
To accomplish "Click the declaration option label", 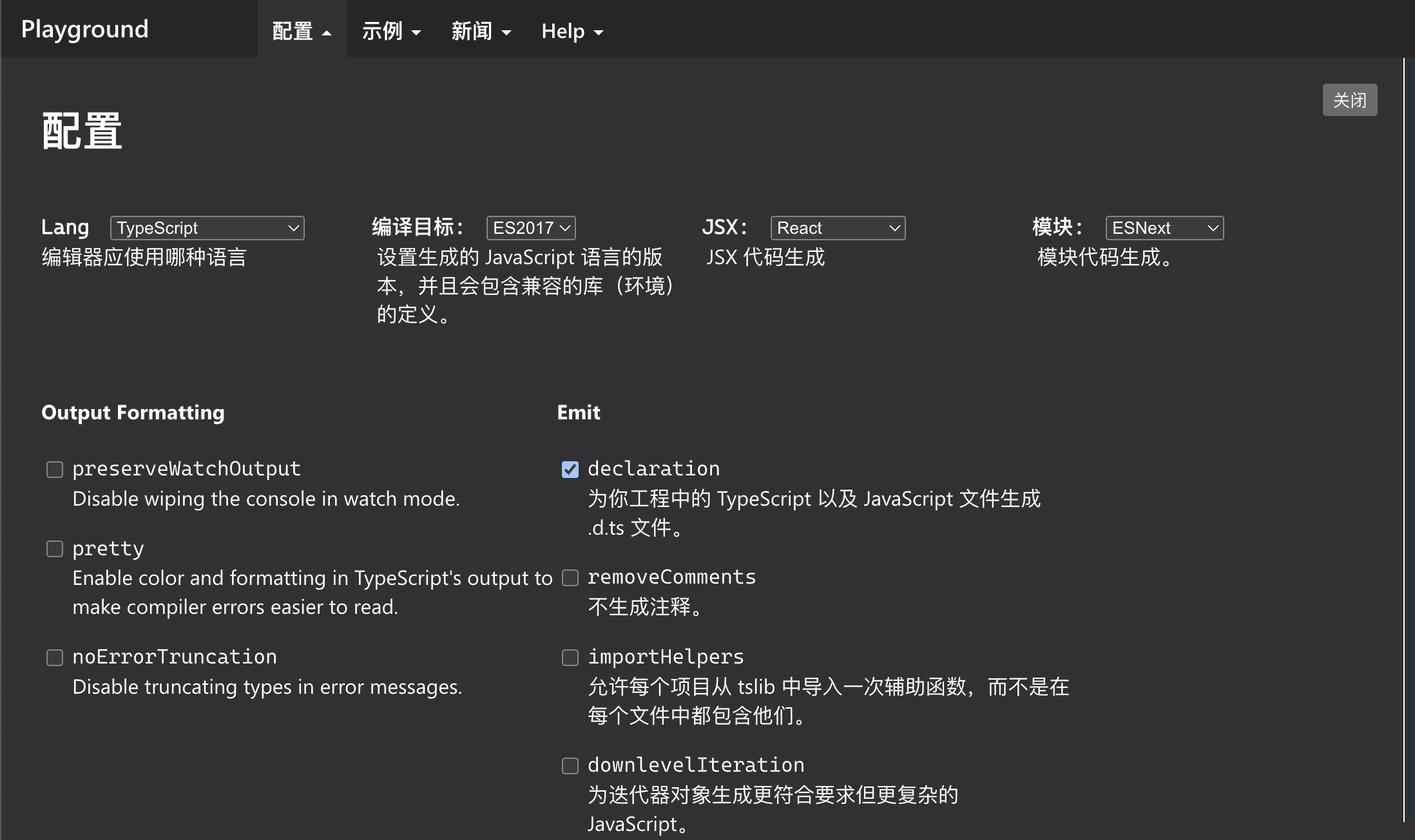I will (x=653, y=468).
